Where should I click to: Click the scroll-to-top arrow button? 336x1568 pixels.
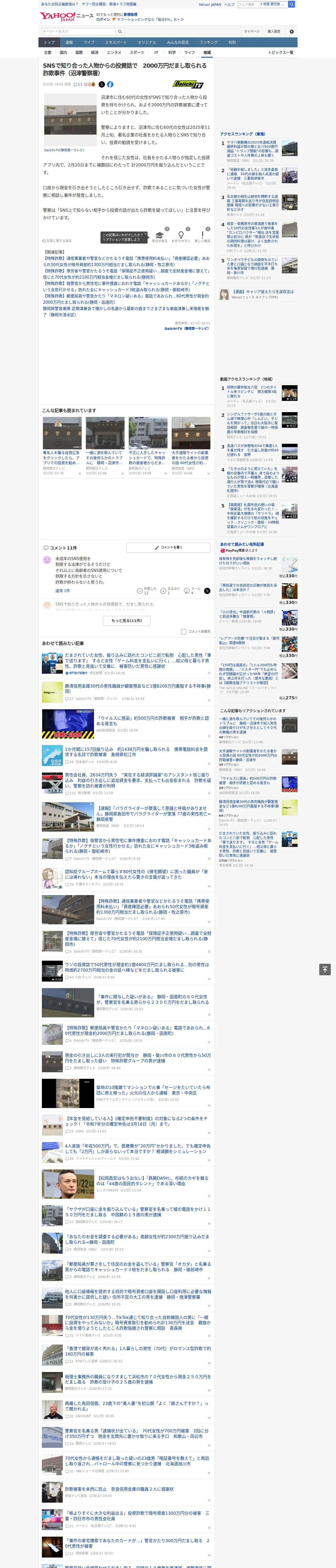coord(325,969)
